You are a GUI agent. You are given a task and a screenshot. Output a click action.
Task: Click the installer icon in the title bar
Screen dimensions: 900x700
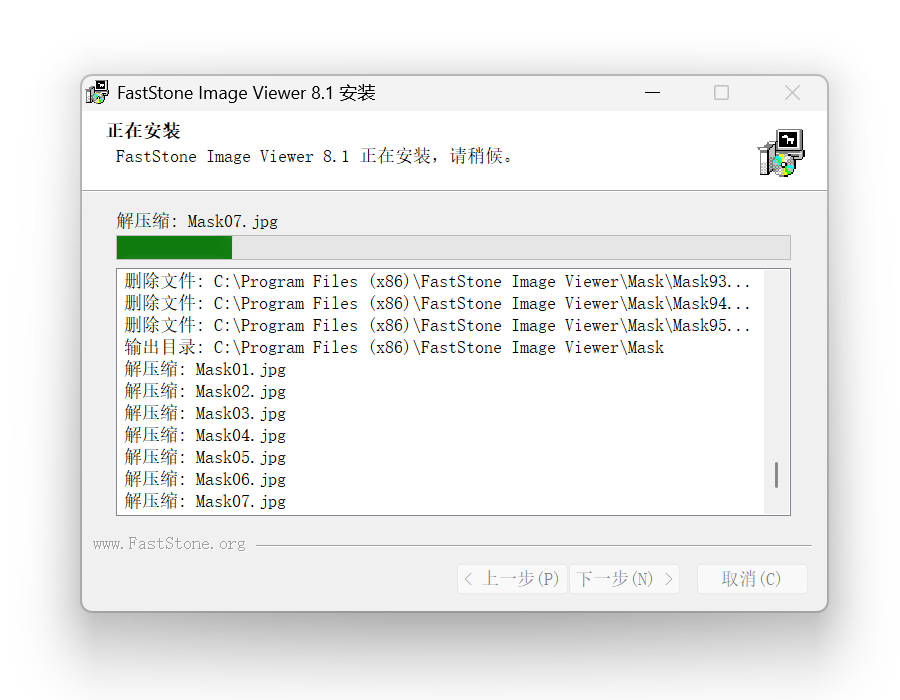[98, 92]
